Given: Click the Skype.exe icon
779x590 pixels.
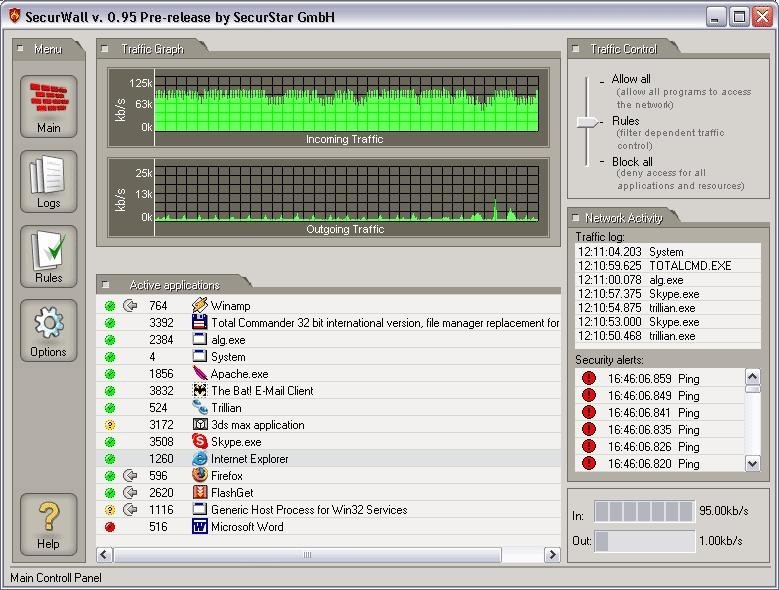Looking at the screenshot, I should [x=200, y=441].
